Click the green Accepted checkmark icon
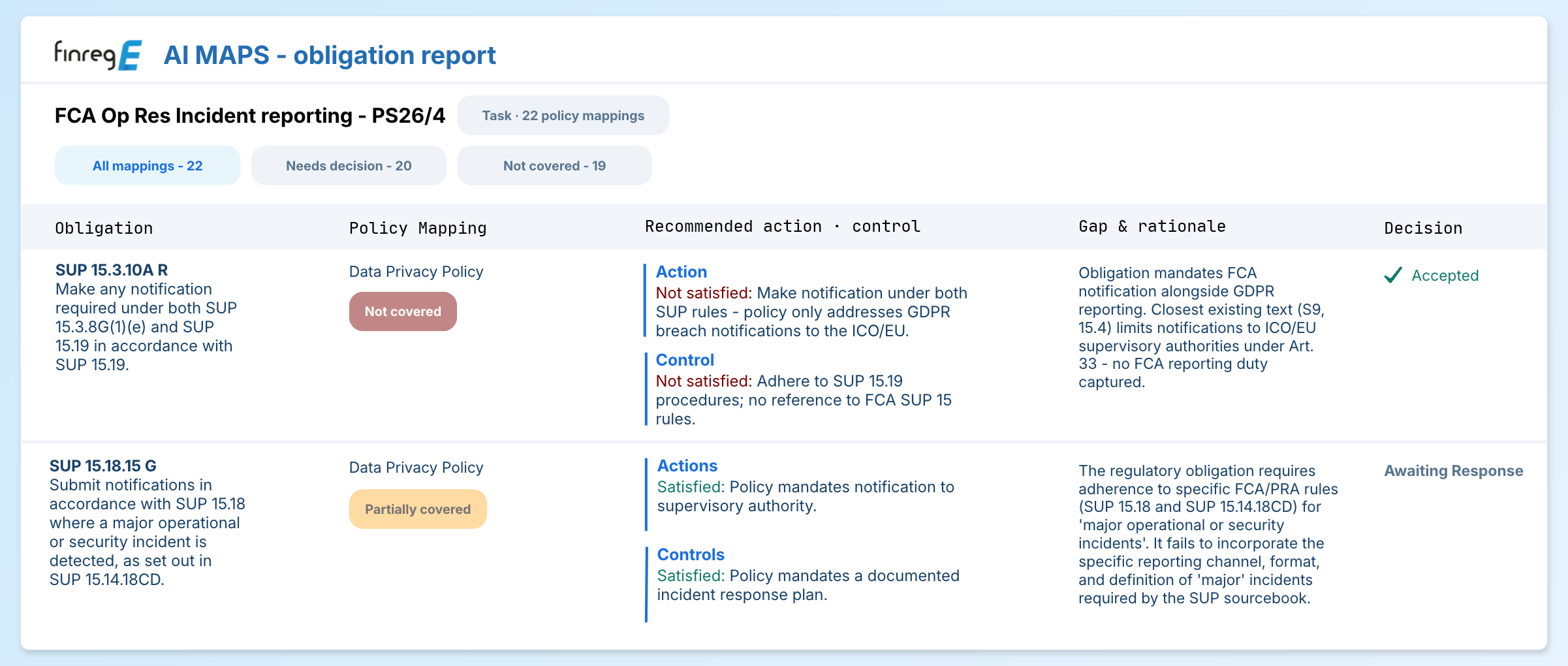The width and height of the screenshot is (1568, 666). click(1393, 275)
